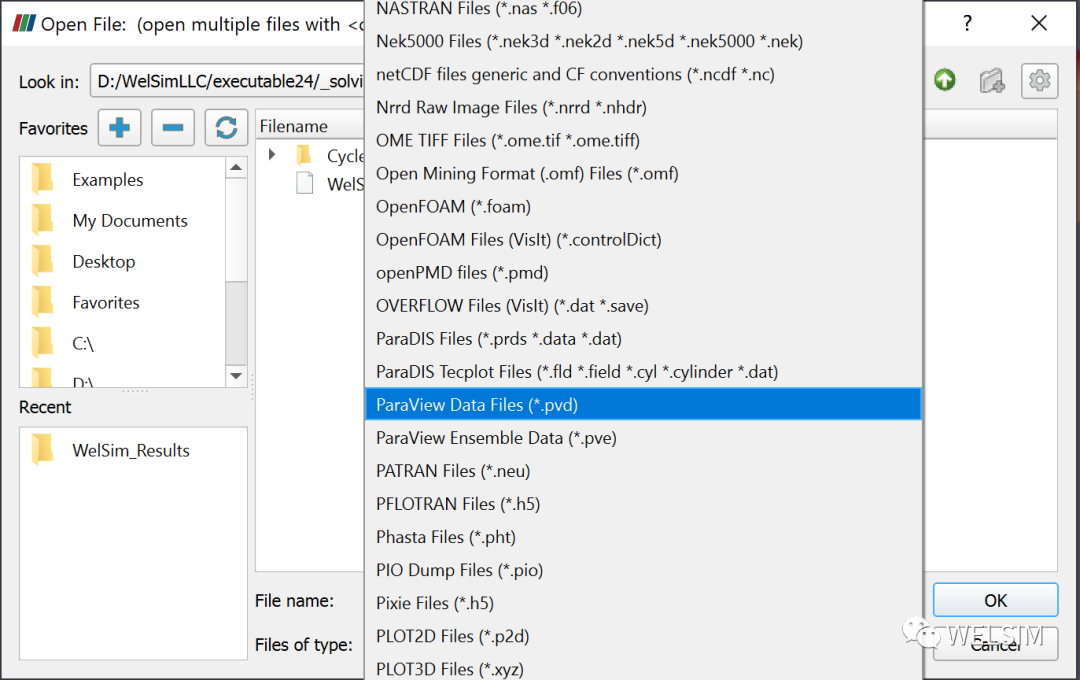1080x680 pixels.
Task: Select ParaDIS Tecplot Files filter
Action: pyautogui.click(x=643, y=372)
